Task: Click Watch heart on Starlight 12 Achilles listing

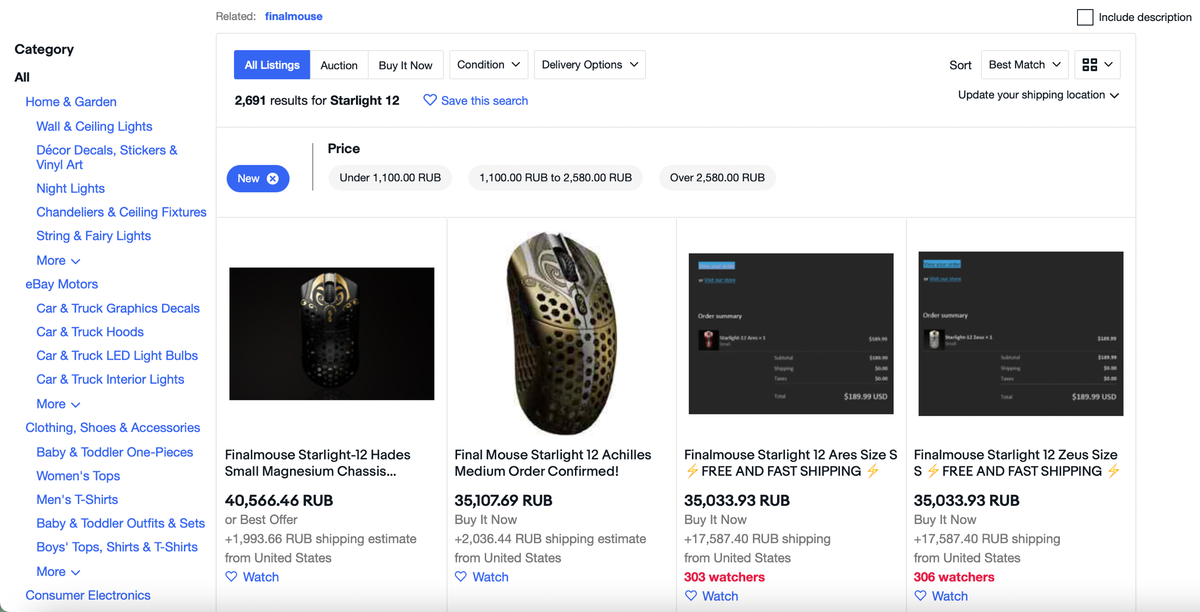Action: pyautogui.click(x=461, y=577)
